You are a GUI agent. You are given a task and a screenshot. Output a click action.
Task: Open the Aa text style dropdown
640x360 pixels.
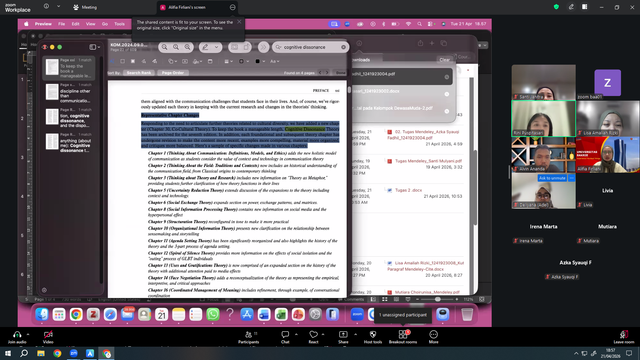[x=274, y=61]
